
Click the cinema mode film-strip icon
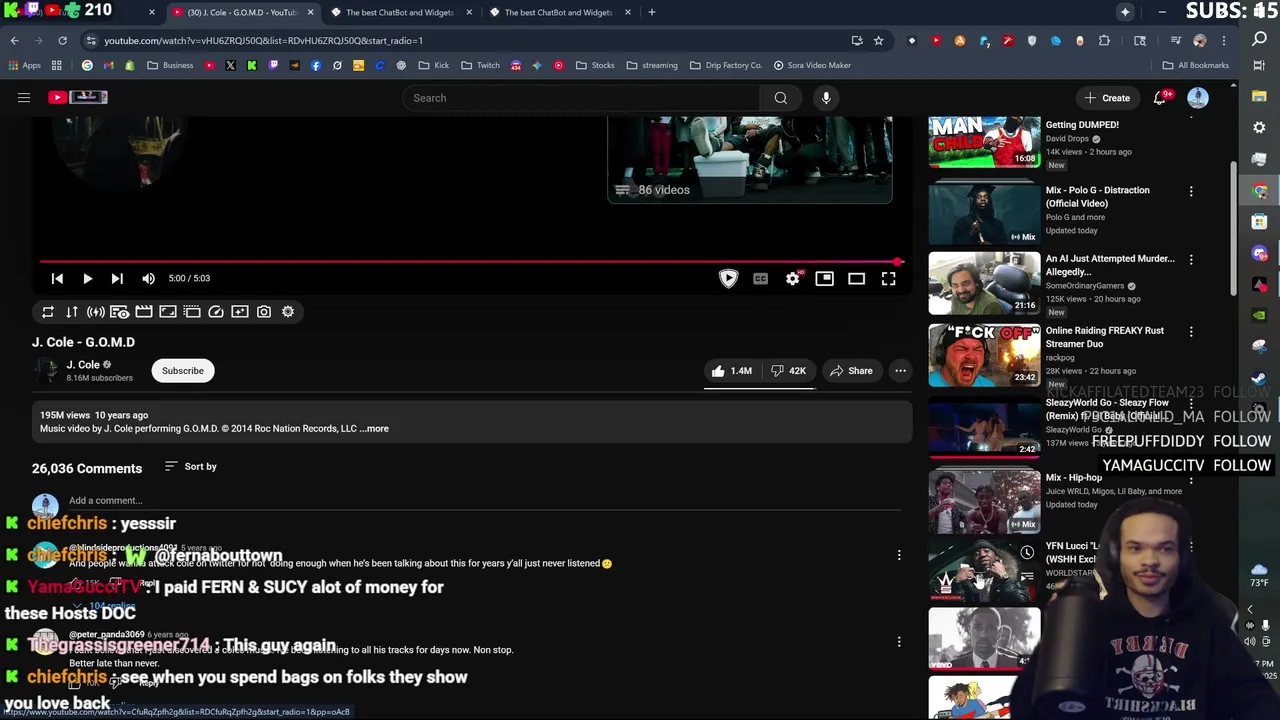click(144, 312)
